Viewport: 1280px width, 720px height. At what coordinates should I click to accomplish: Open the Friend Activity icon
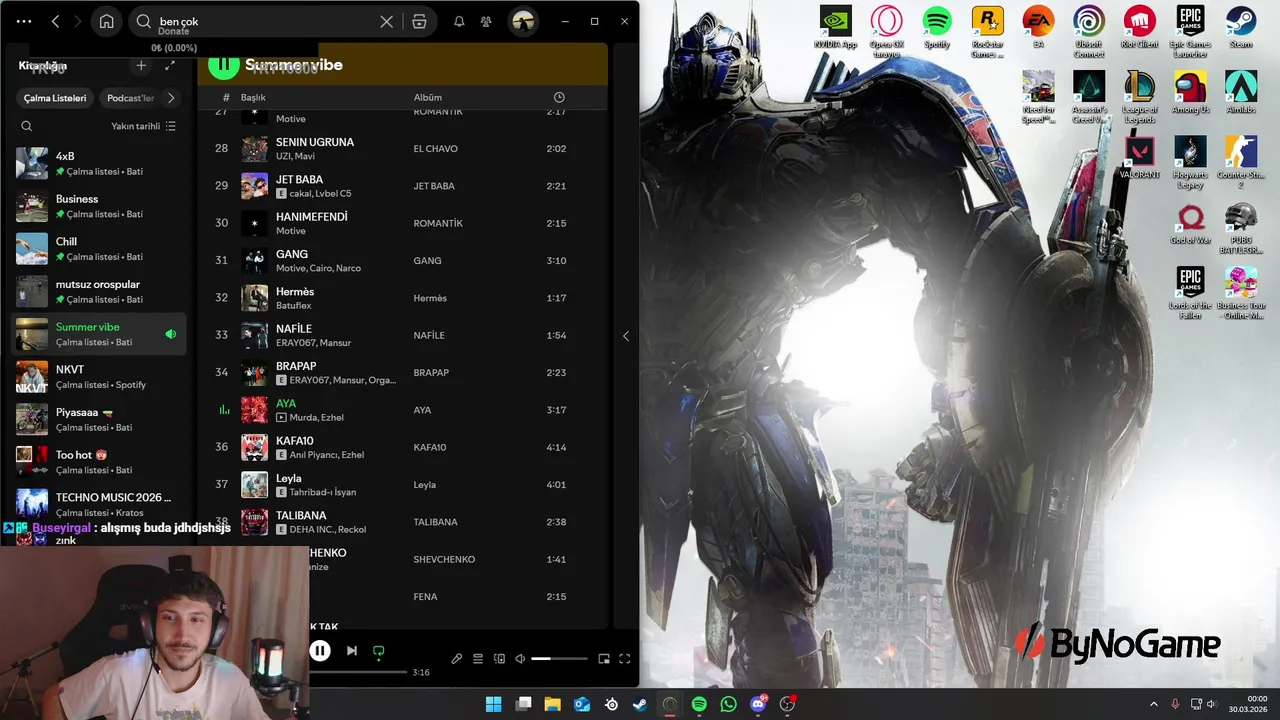(x=486, y=21)
